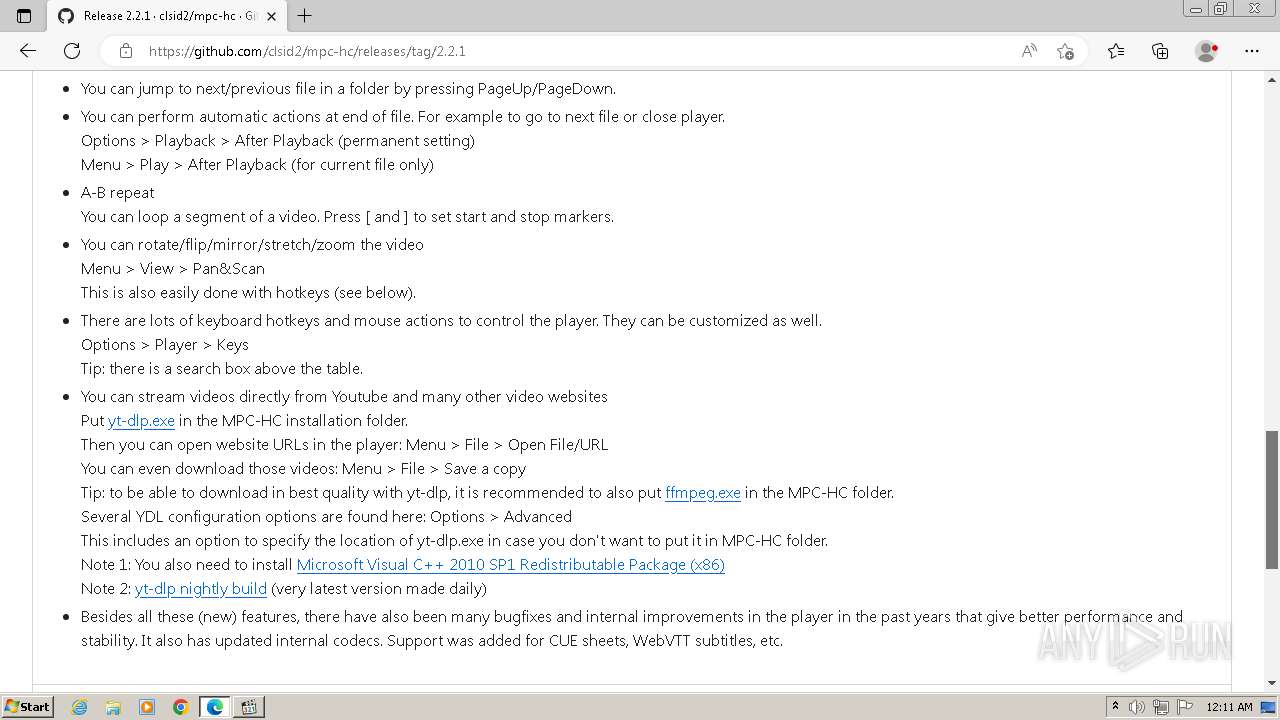Click the 'Options > Playback > After Playback' line
1280x720 pixels.
(x=278, y=141)
